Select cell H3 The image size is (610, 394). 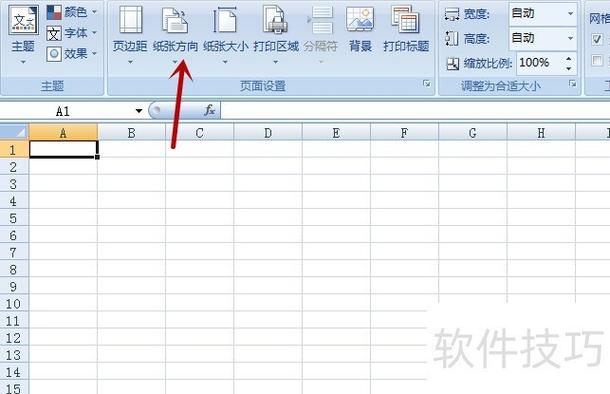pyautogui.click(x=541, y=184)
